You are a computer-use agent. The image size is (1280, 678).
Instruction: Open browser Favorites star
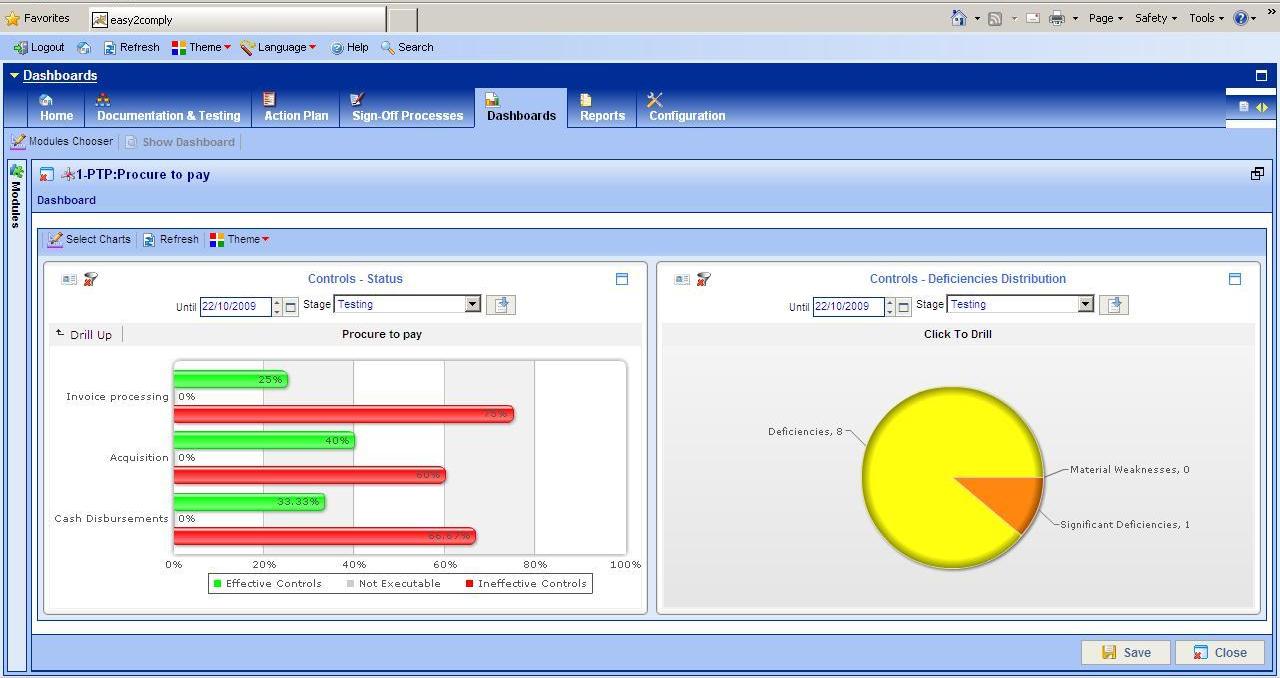coord(12,18)
